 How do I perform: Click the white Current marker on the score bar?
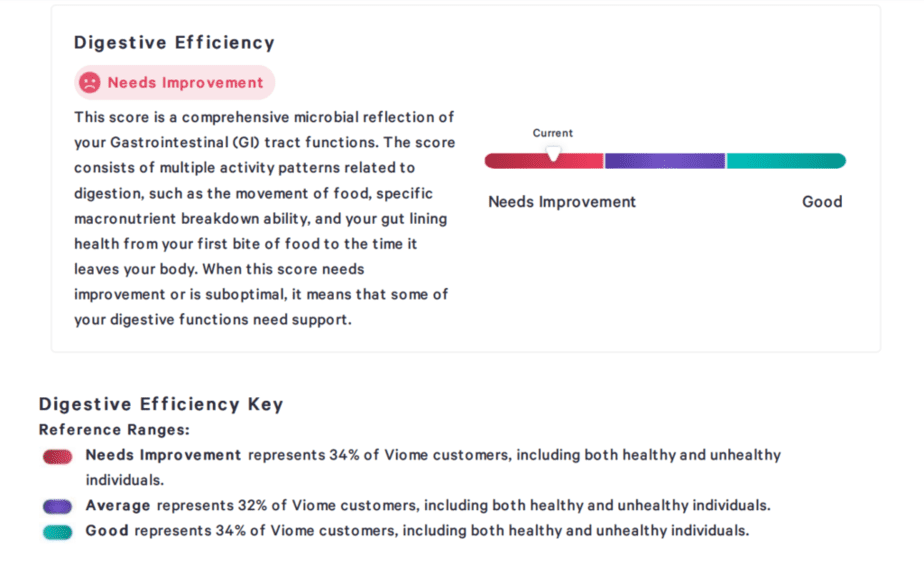(x=553, y=154)
